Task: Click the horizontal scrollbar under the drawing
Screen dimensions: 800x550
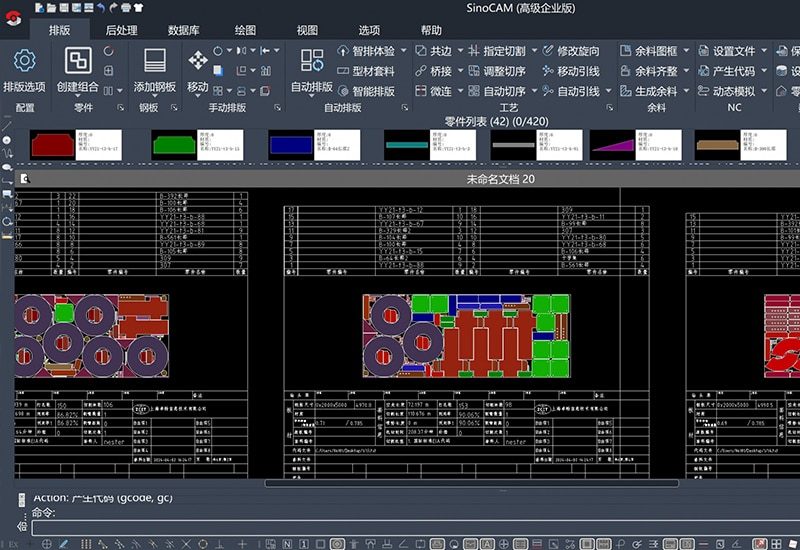Action: (x=471, y=483)
